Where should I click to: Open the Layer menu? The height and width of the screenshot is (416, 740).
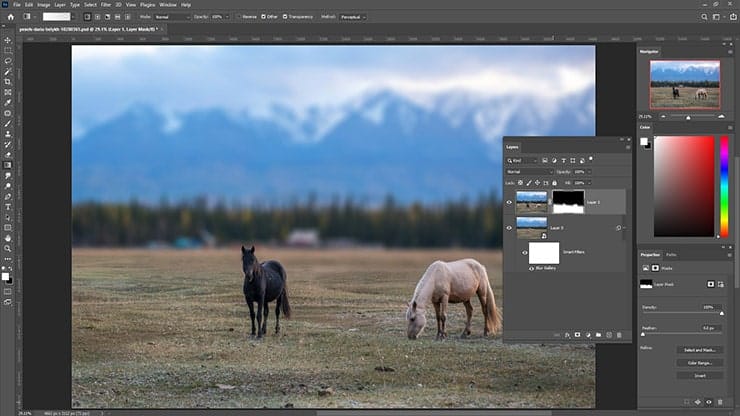60,5
